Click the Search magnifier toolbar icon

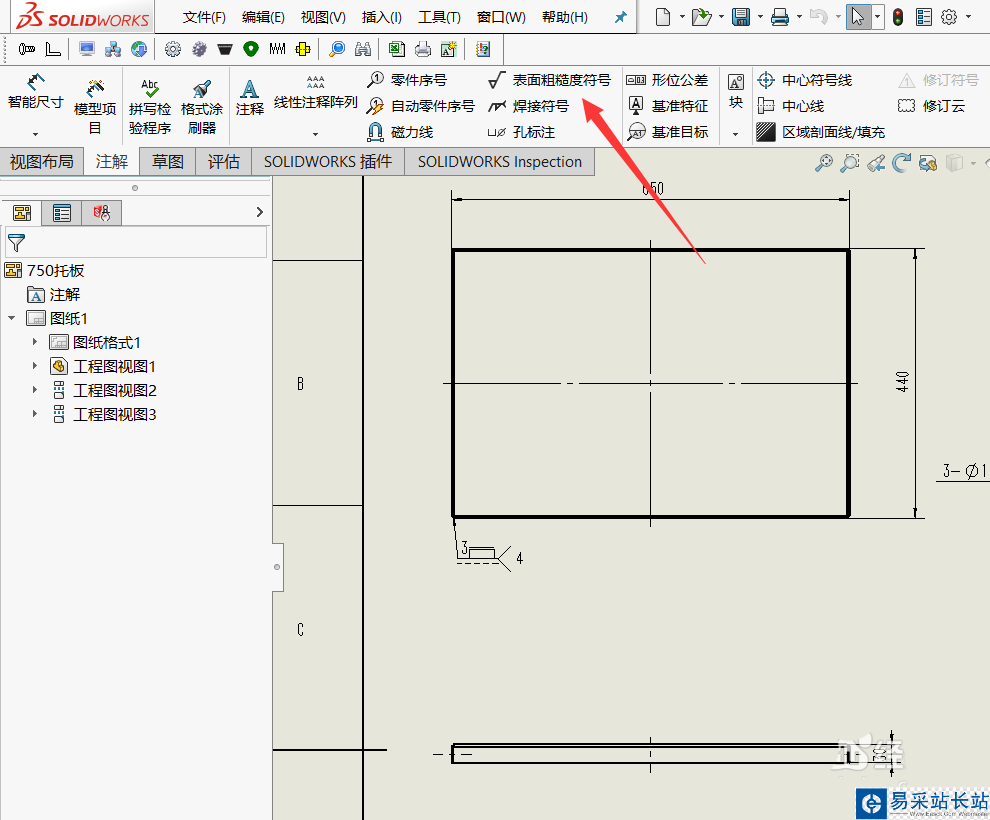[x=337, y=49]
